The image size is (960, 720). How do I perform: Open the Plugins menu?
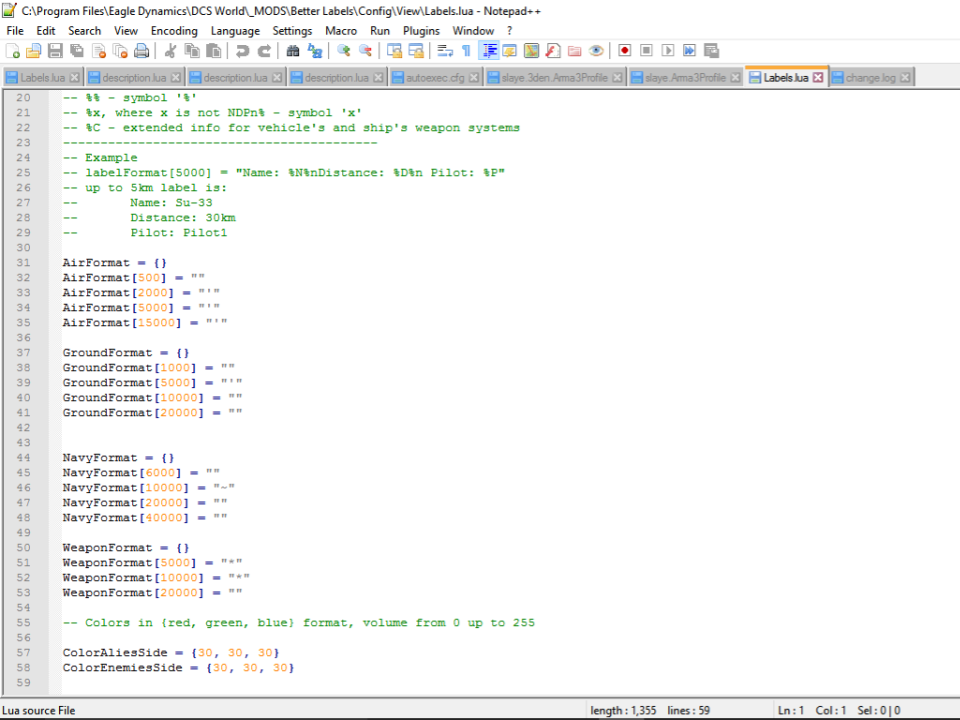click(x=421, y=31)
